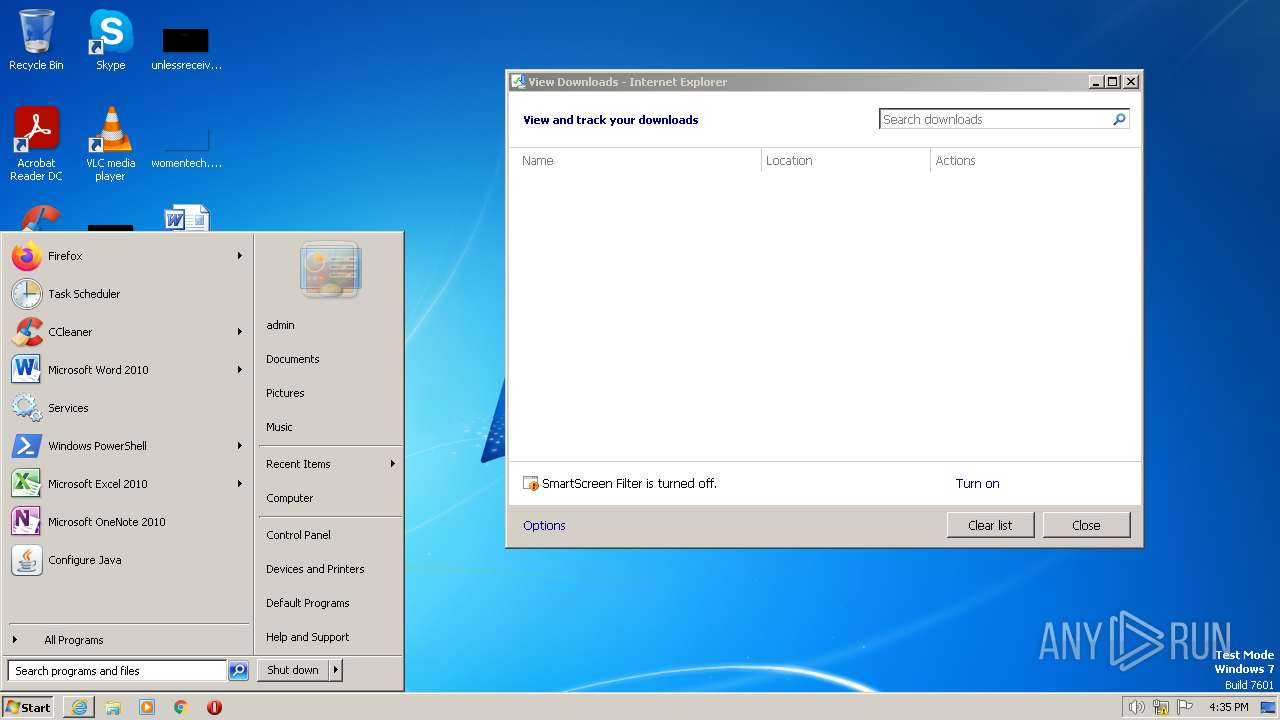Viewport: 1280px width, 720px height.
Task: Open Microsoft Excel 2010
Action: coord(128,484)
